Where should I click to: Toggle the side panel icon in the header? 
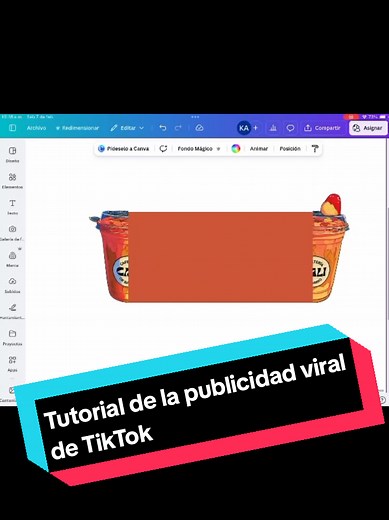[x=12, y=128]
